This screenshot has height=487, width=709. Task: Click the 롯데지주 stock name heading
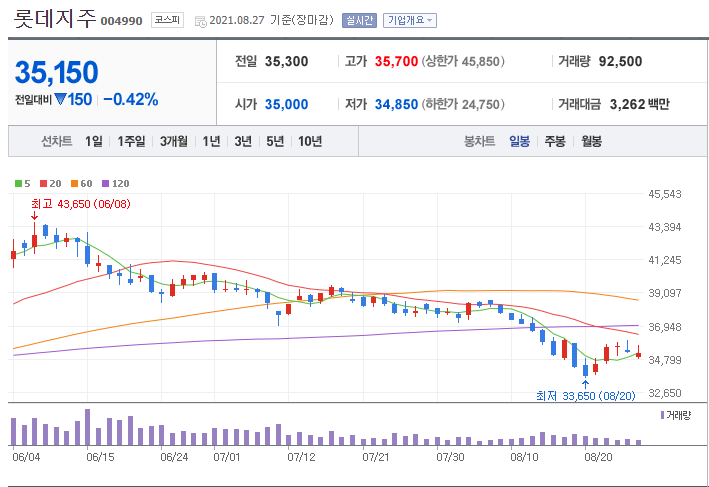[55, 19]
